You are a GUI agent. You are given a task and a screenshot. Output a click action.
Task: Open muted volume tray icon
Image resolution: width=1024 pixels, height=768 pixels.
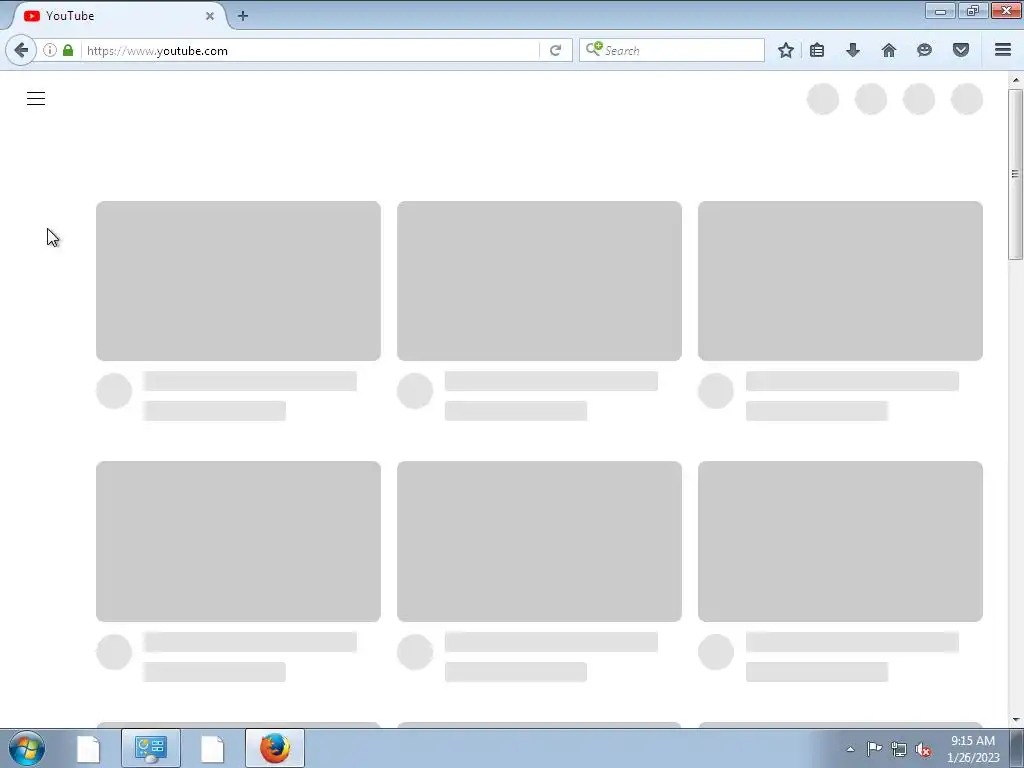[x=923, y=749]
